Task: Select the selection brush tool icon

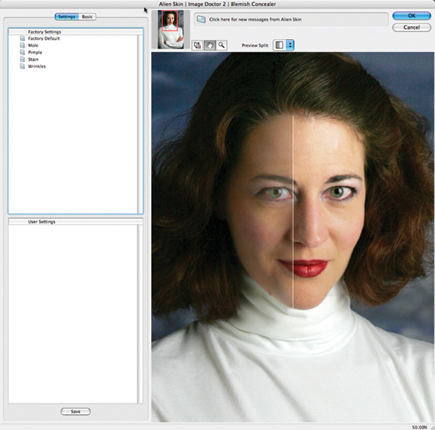Action: click(x=198, y=45)
